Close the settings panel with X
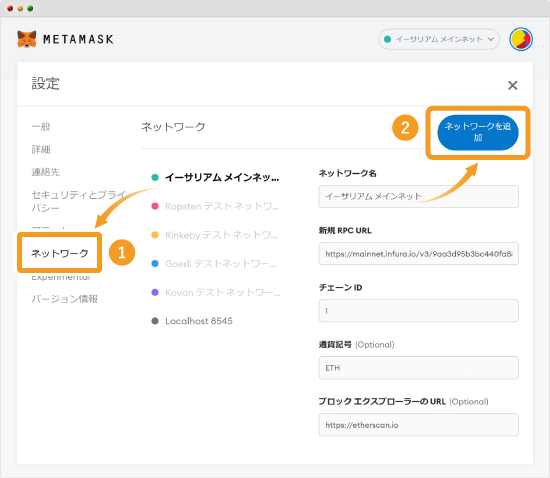Screen dimensions: 550x478 coord(512,85)
